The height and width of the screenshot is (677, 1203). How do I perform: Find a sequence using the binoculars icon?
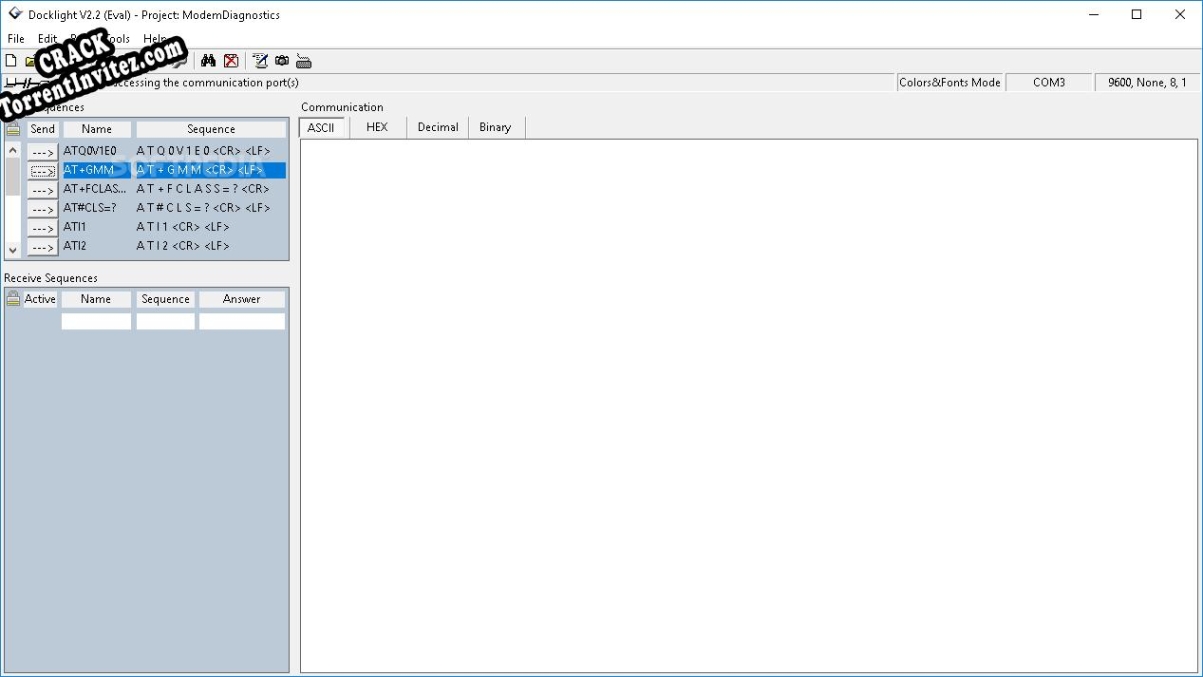coord(208,60)
